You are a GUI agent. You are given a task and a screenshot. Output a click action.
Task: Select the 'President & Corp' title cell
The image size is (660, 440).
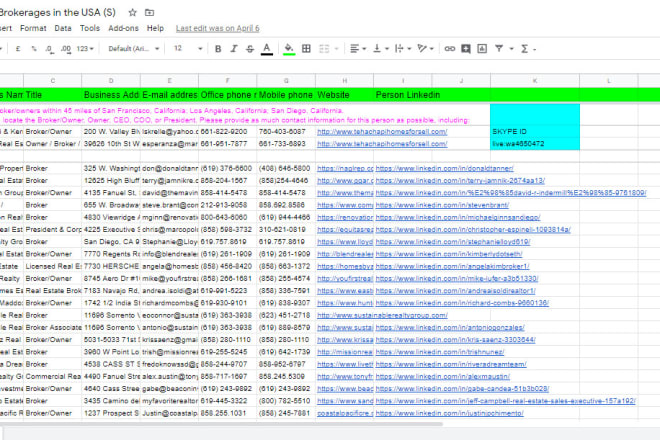(53, 230)
